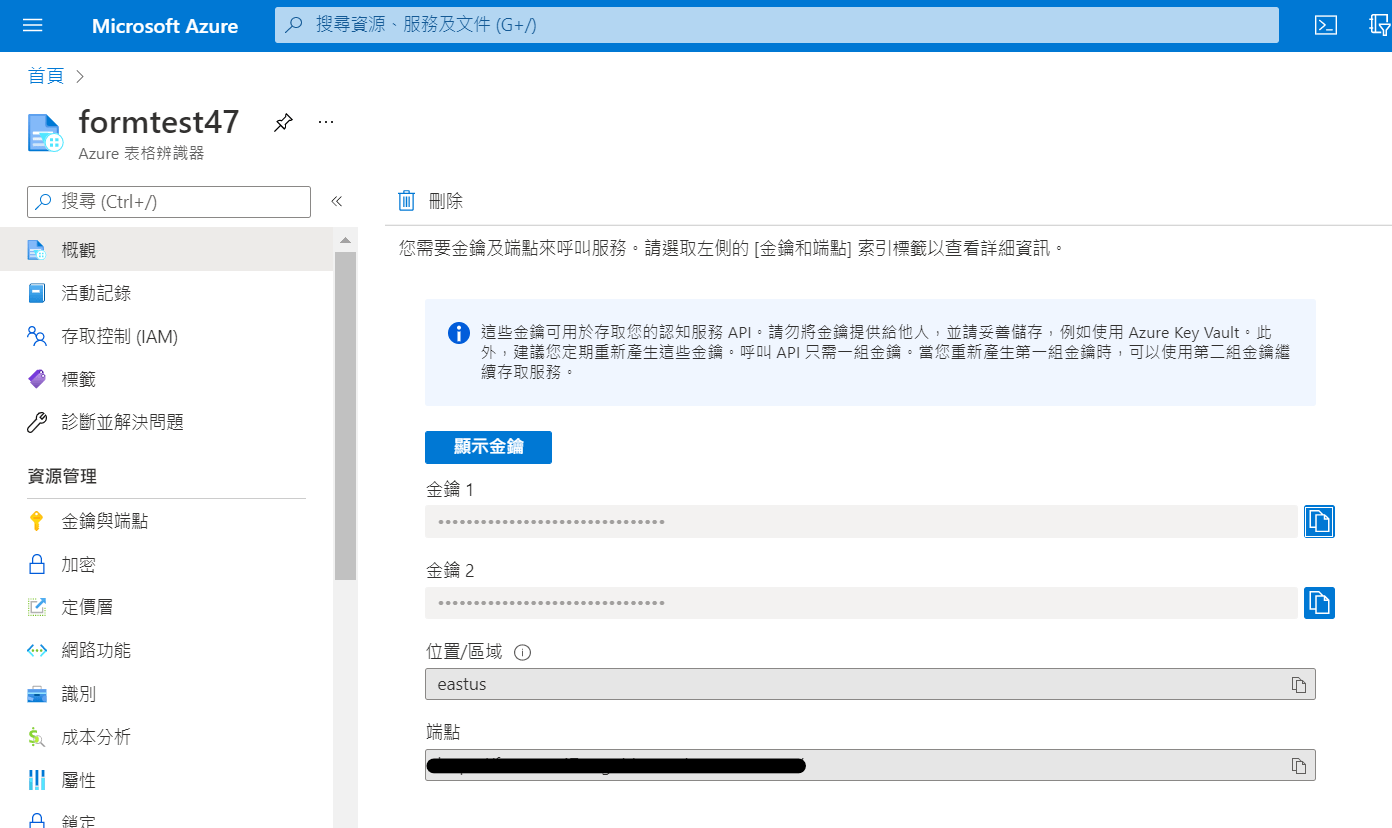Click the breadcrumb chevron after 首頁
Image resolution: width=1392 pixels, height=828 pixels.
coord(80,76)
